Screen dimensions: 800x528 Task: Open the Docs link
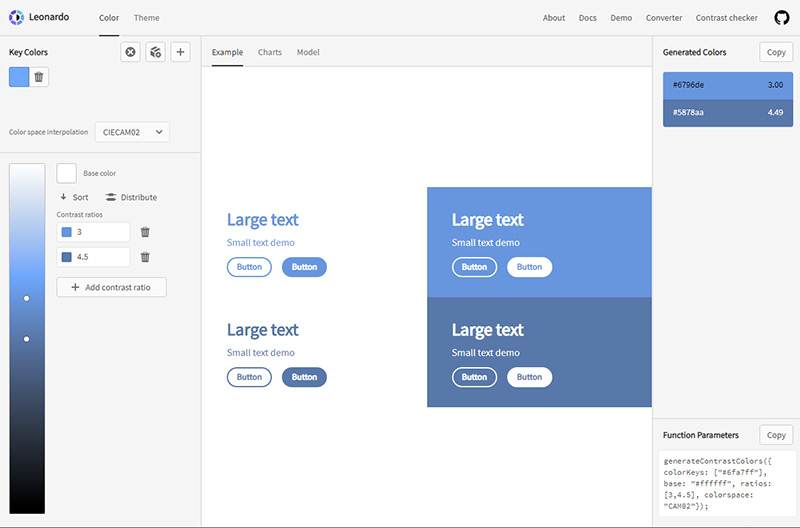[x=587, y=18]
